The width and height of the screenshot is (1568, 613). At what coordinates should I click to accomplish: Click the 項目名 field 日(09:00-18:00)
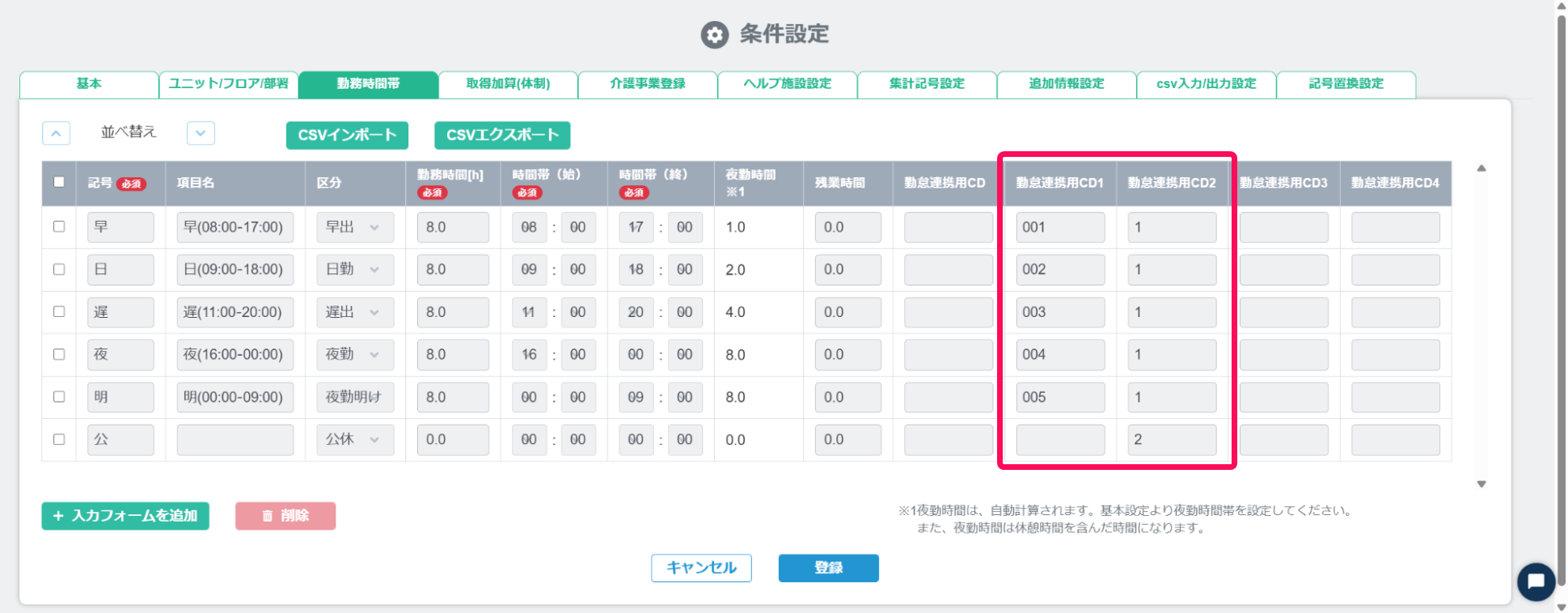click(x=235, y=269)
